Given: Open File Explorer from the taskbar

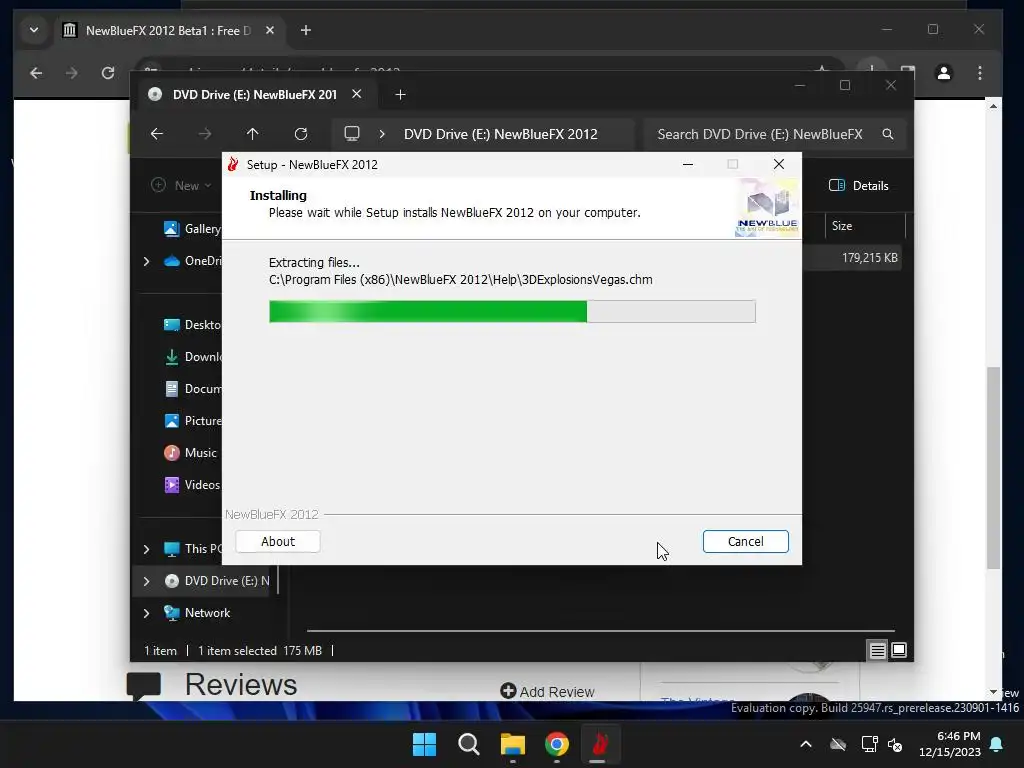Looking at the screenshot, I should point(513,744).
